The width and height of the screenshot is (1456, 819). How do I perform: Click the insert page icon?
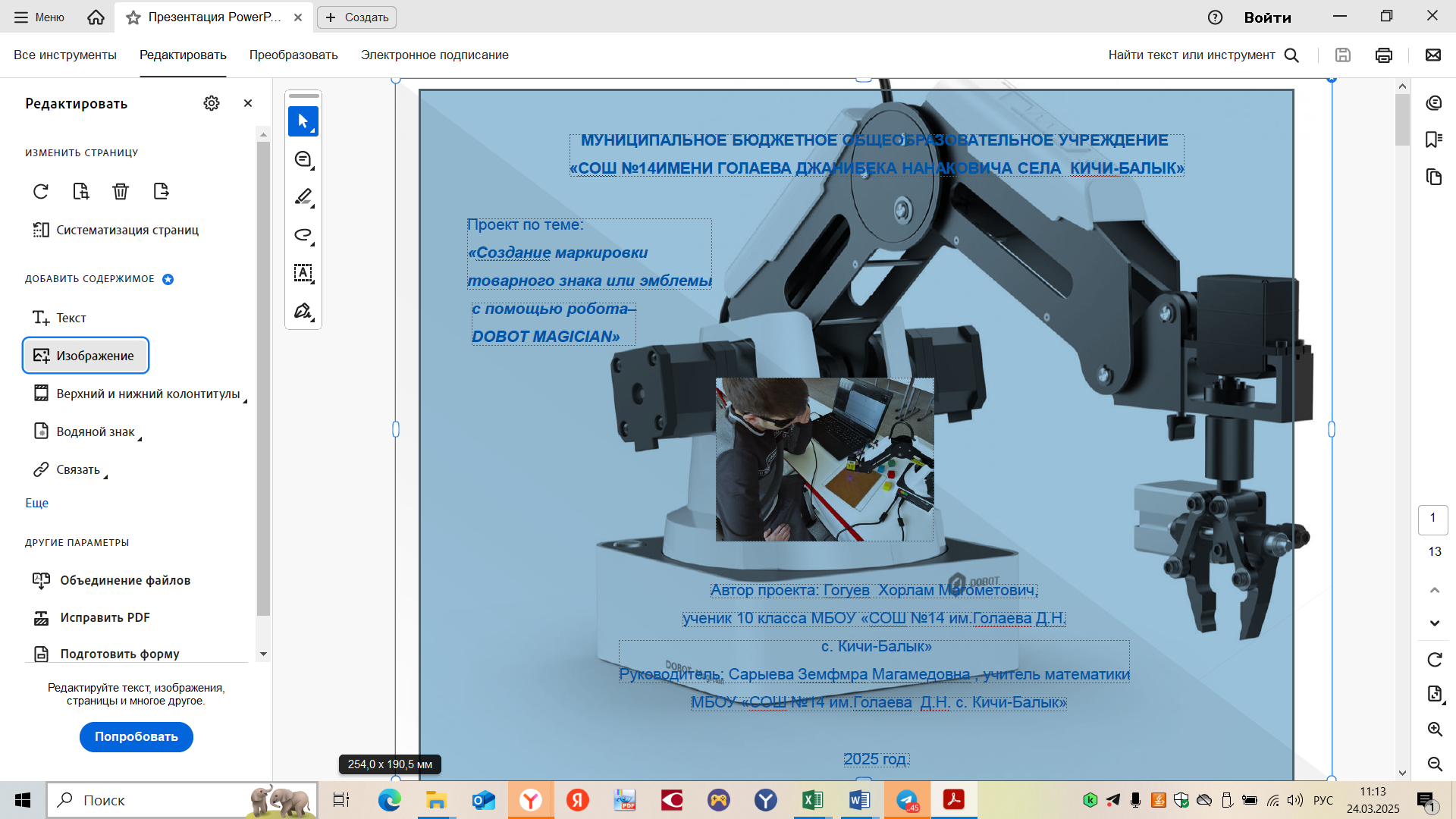coord(161,191)
